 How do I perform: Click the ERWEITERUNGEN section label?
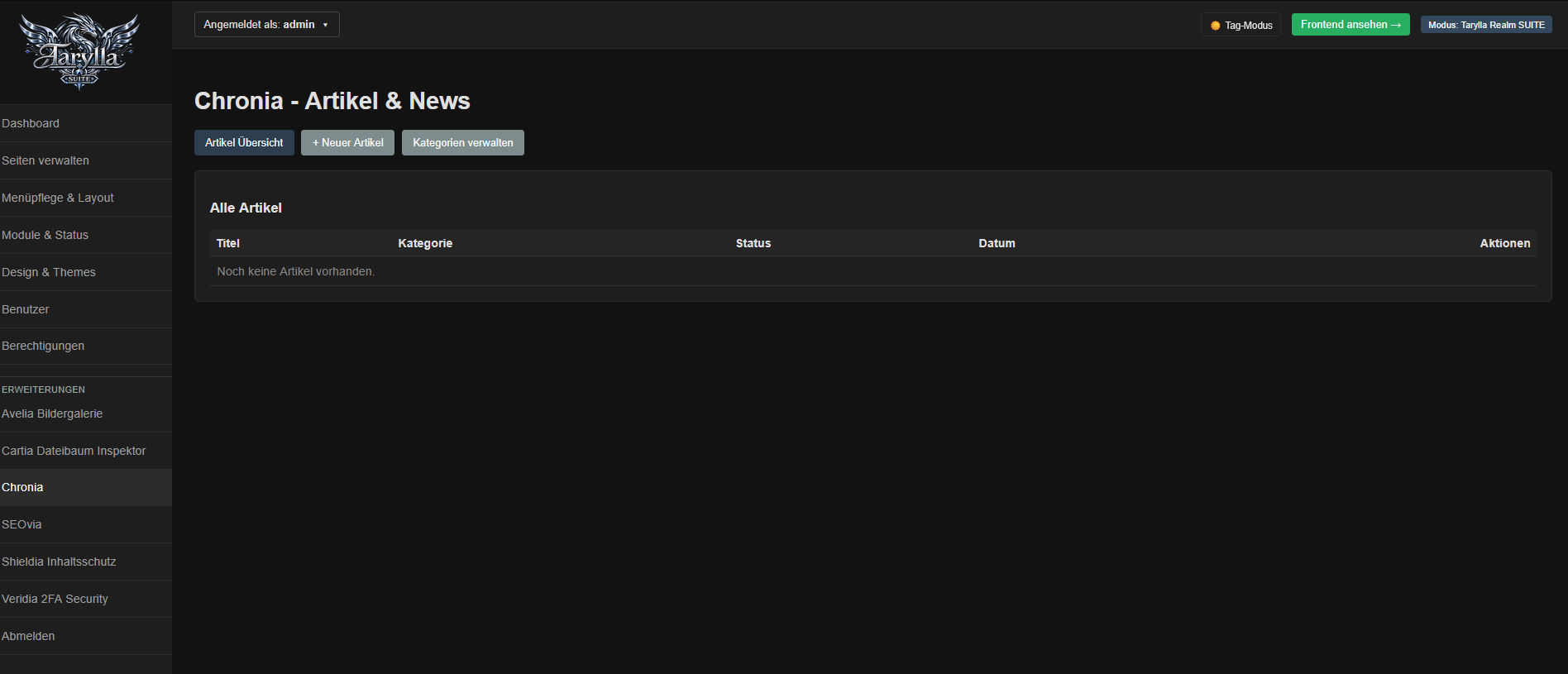click(x=43, y=390)
